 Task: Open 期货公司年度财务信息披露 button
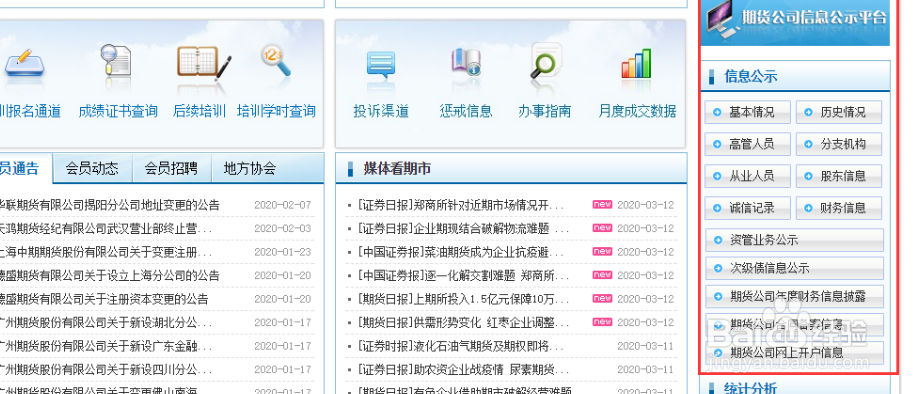(x=794, y=297)
